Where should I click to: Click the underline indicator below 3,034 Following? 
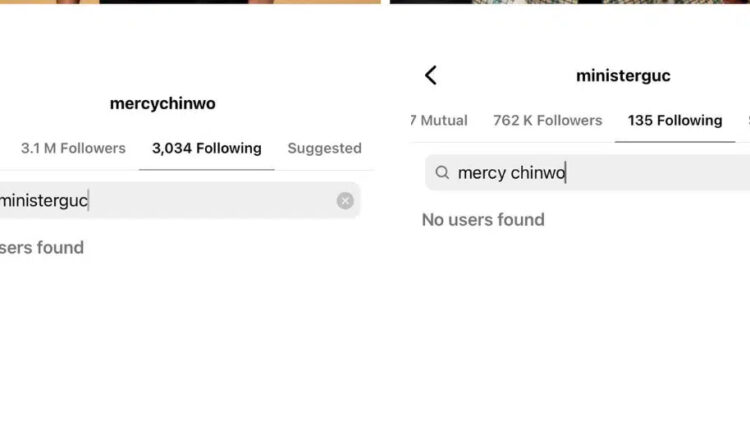click(x=206, y=170)
